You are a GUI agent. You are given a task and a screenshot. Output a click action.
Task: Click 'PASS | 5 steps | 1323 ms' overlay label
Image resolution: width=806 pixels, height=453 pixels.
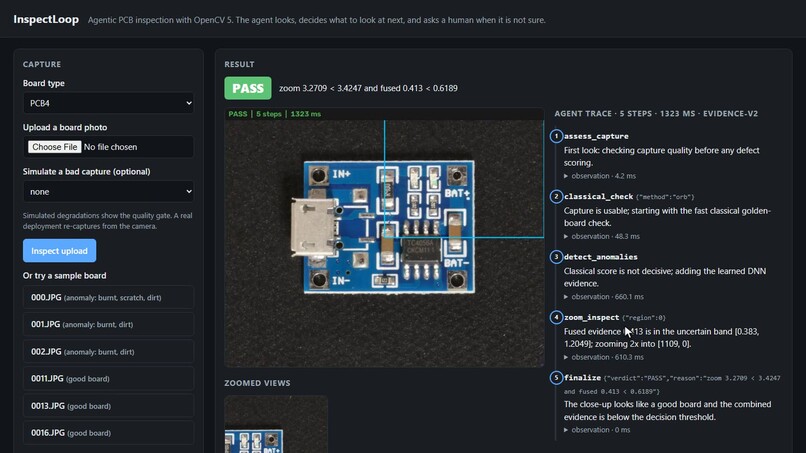pyautogui.click(x=274, y=114)
